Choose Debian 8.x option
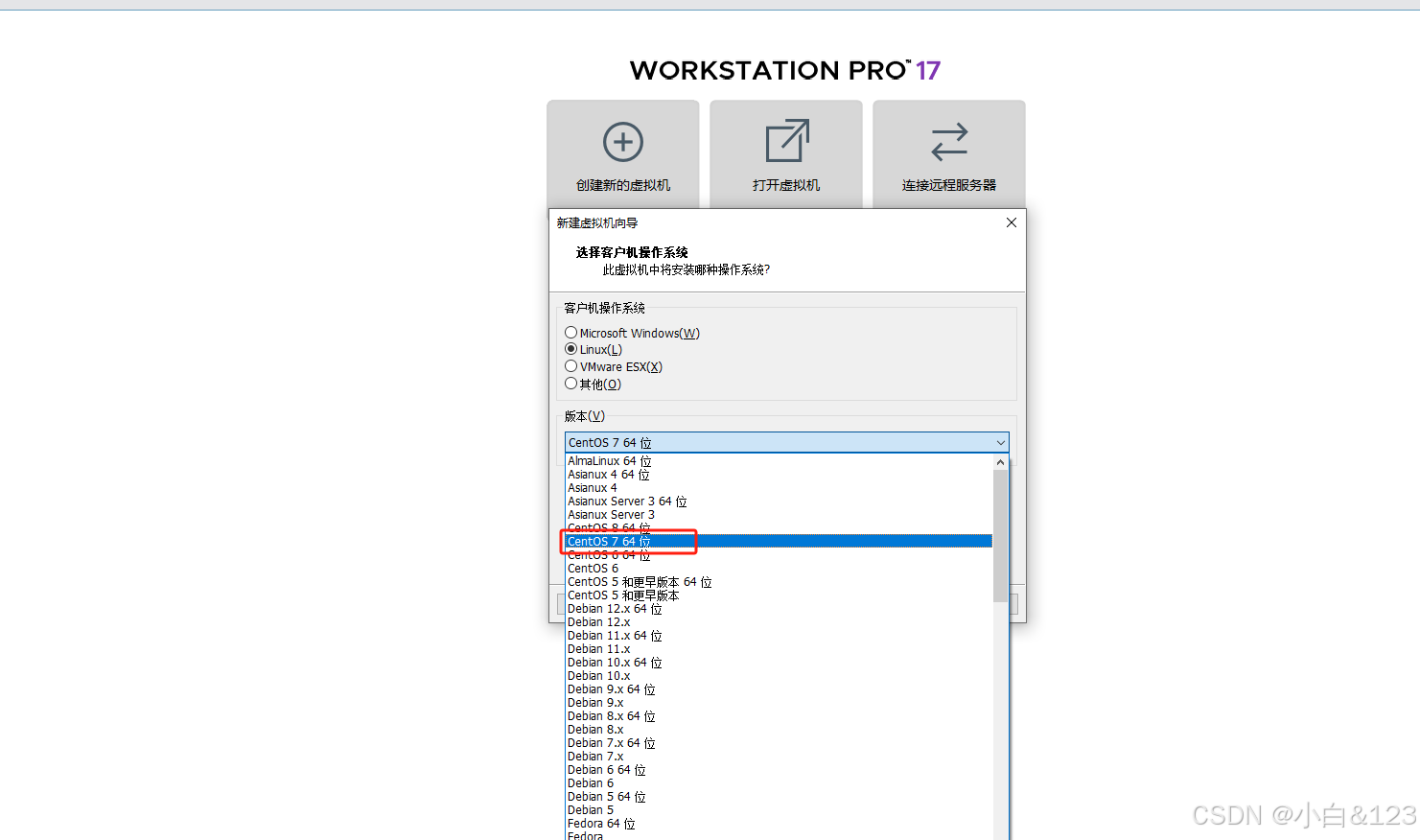Screen dimensions: 1420x840 (779, 730)
